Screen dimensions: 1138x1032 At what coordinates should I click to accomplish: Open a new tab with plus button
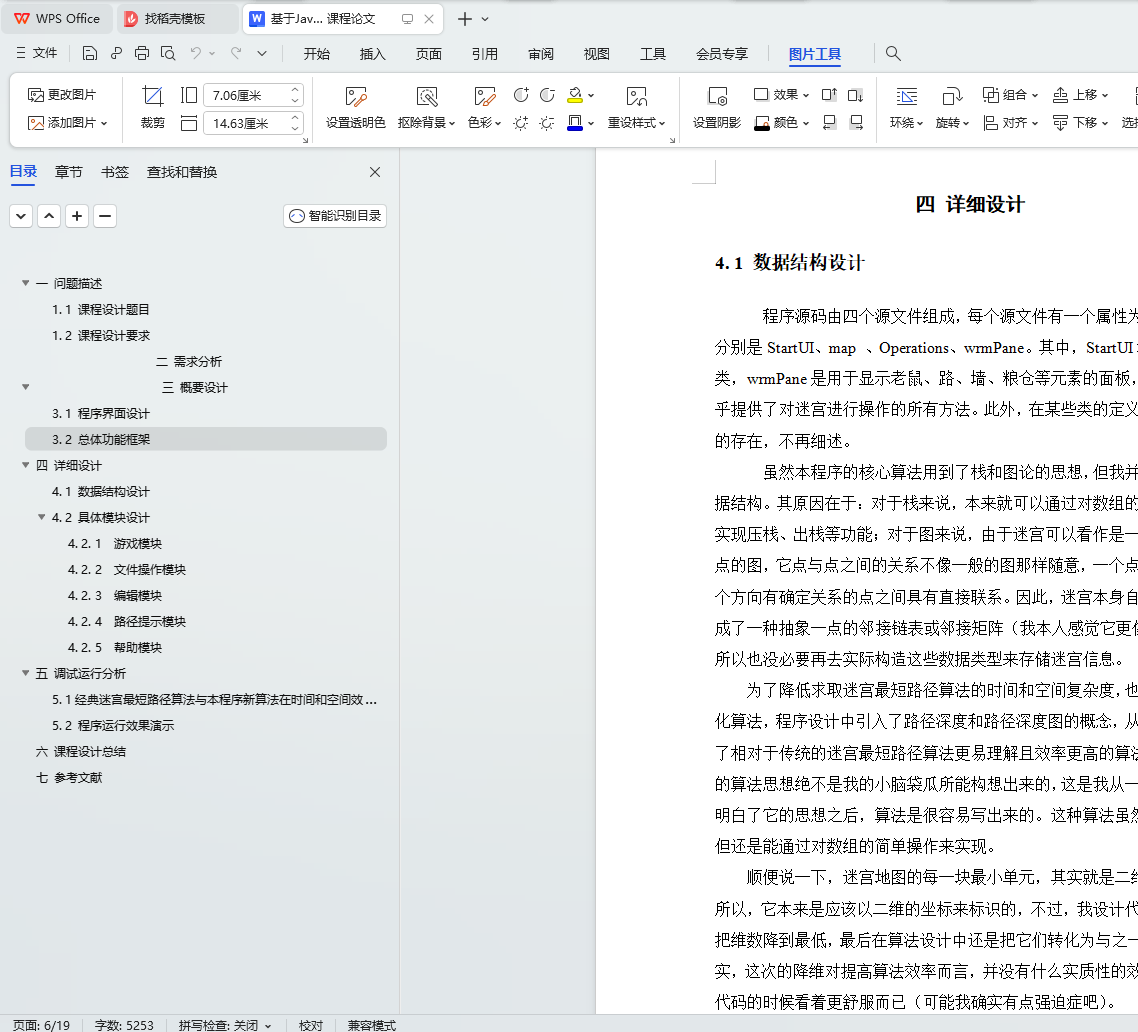click(x=464, y=19)
